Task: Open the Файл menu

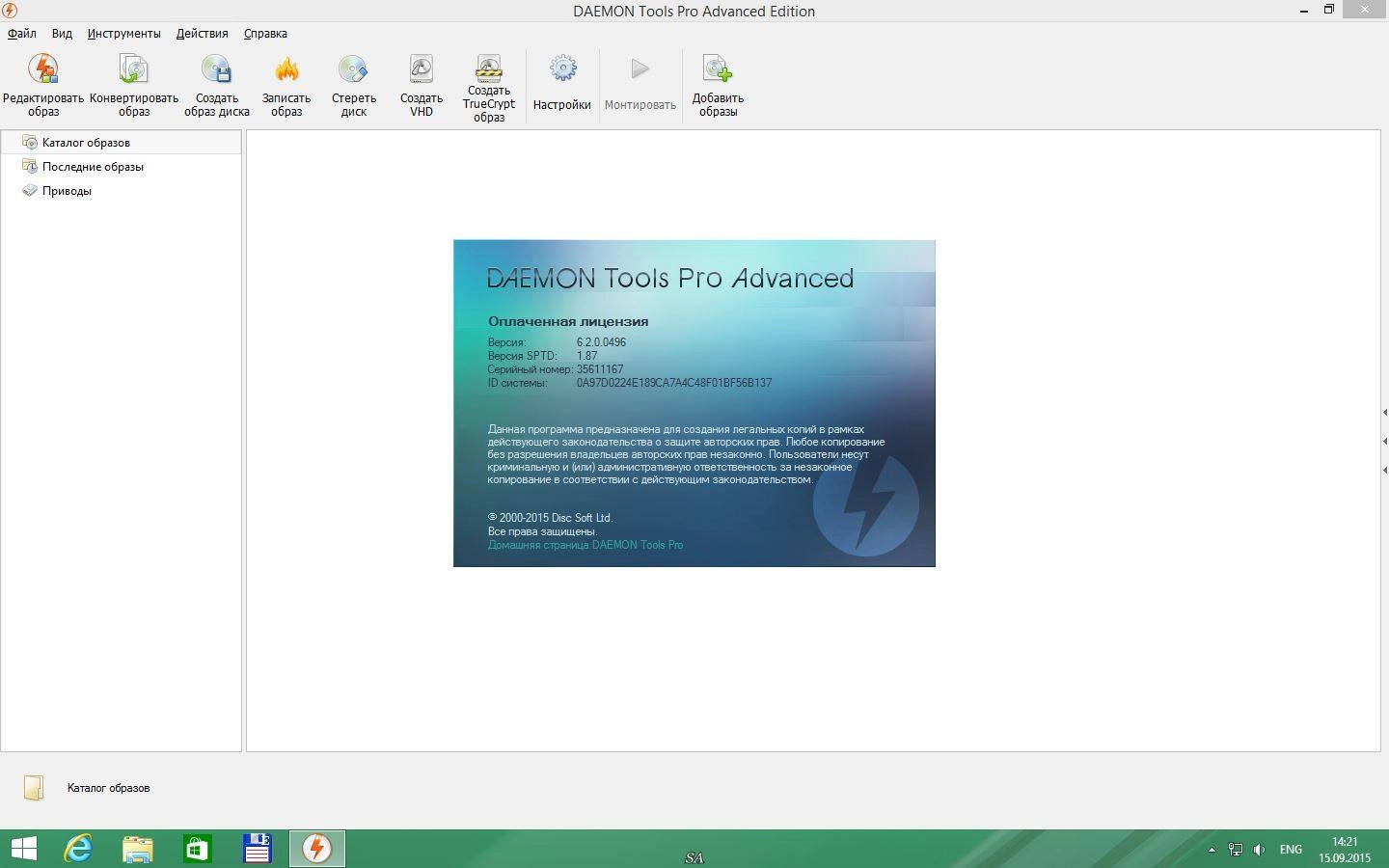Action: (x=22, y=33)
